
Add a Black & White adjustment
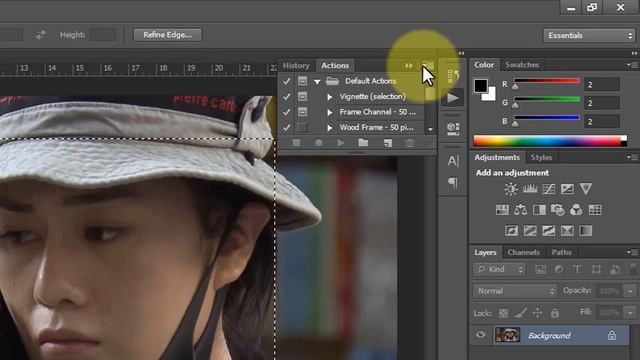[539, 210]
